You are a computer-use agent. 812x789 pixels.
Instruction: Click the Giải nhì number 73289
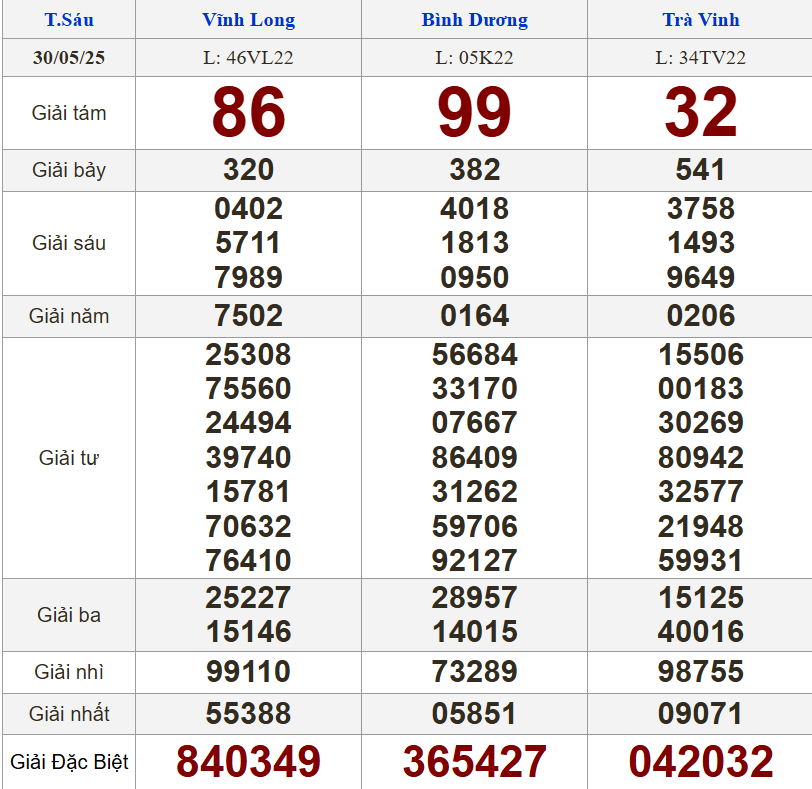[x=474, y=672]
